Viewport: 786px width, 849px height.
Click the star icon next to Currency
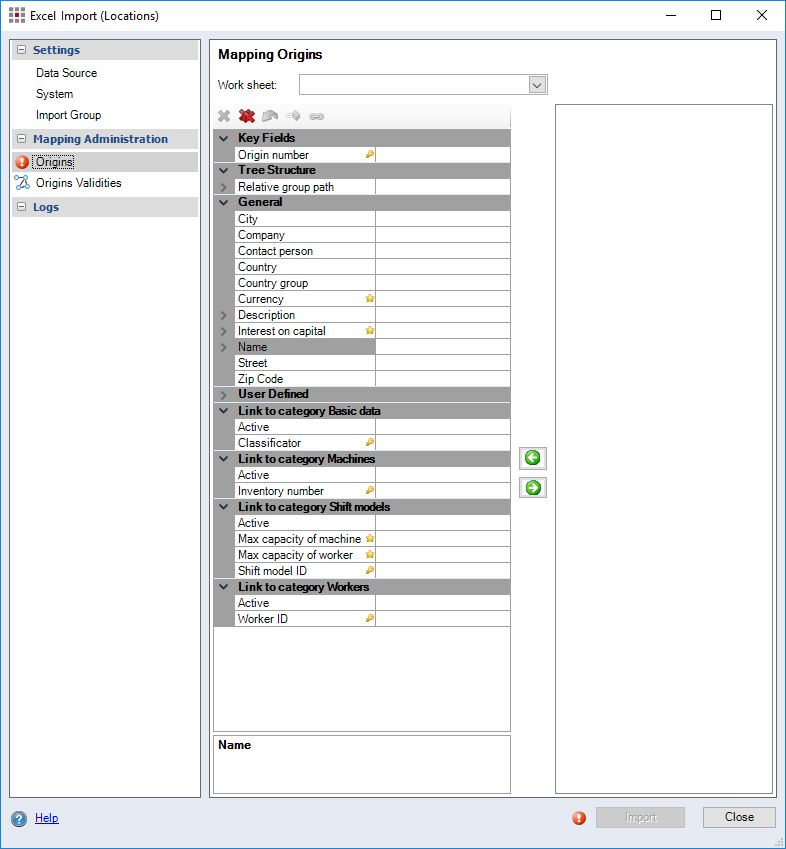(x=369, y=299)
